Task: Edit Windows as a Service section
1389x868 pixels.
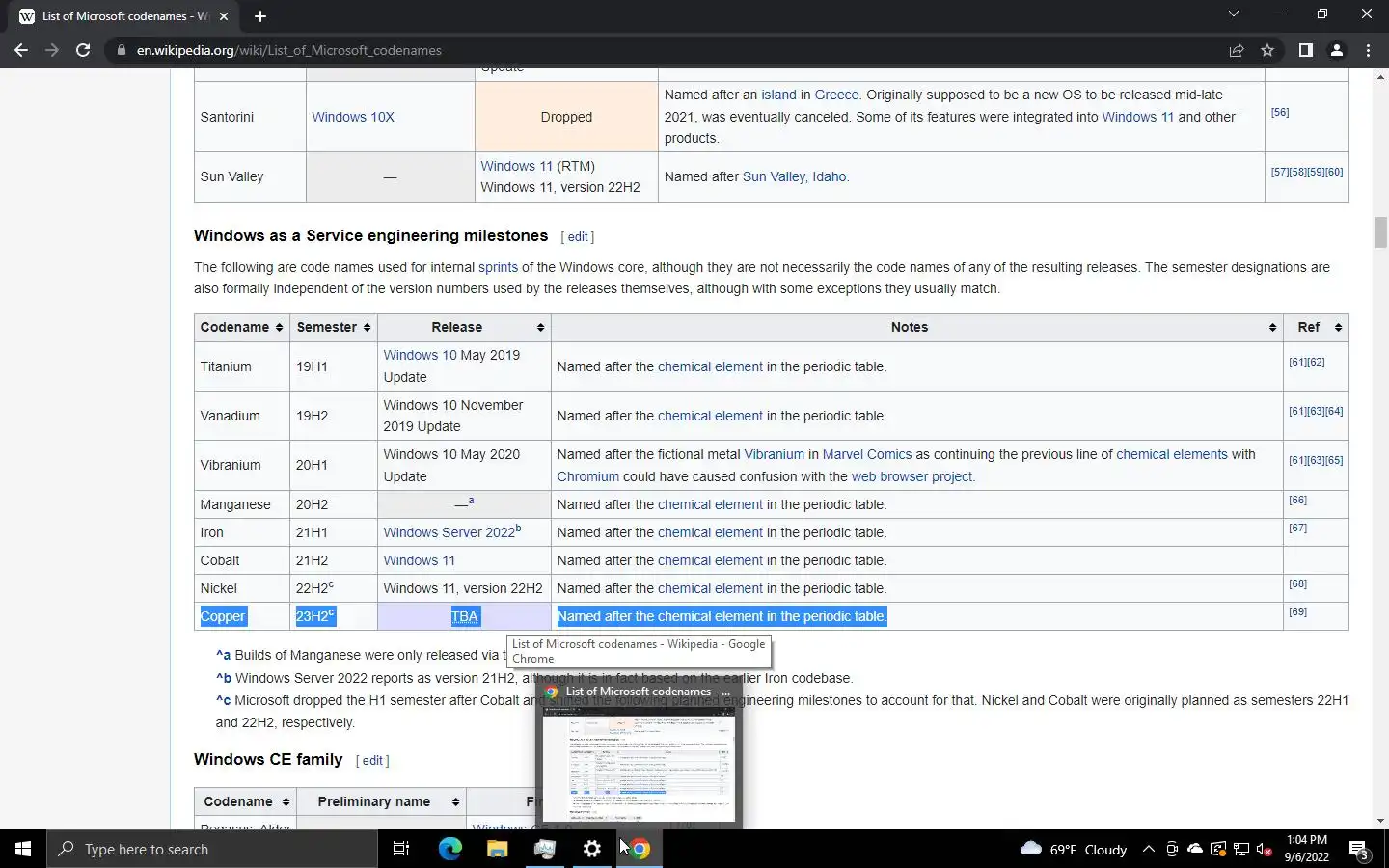Action: click(578, 236)
